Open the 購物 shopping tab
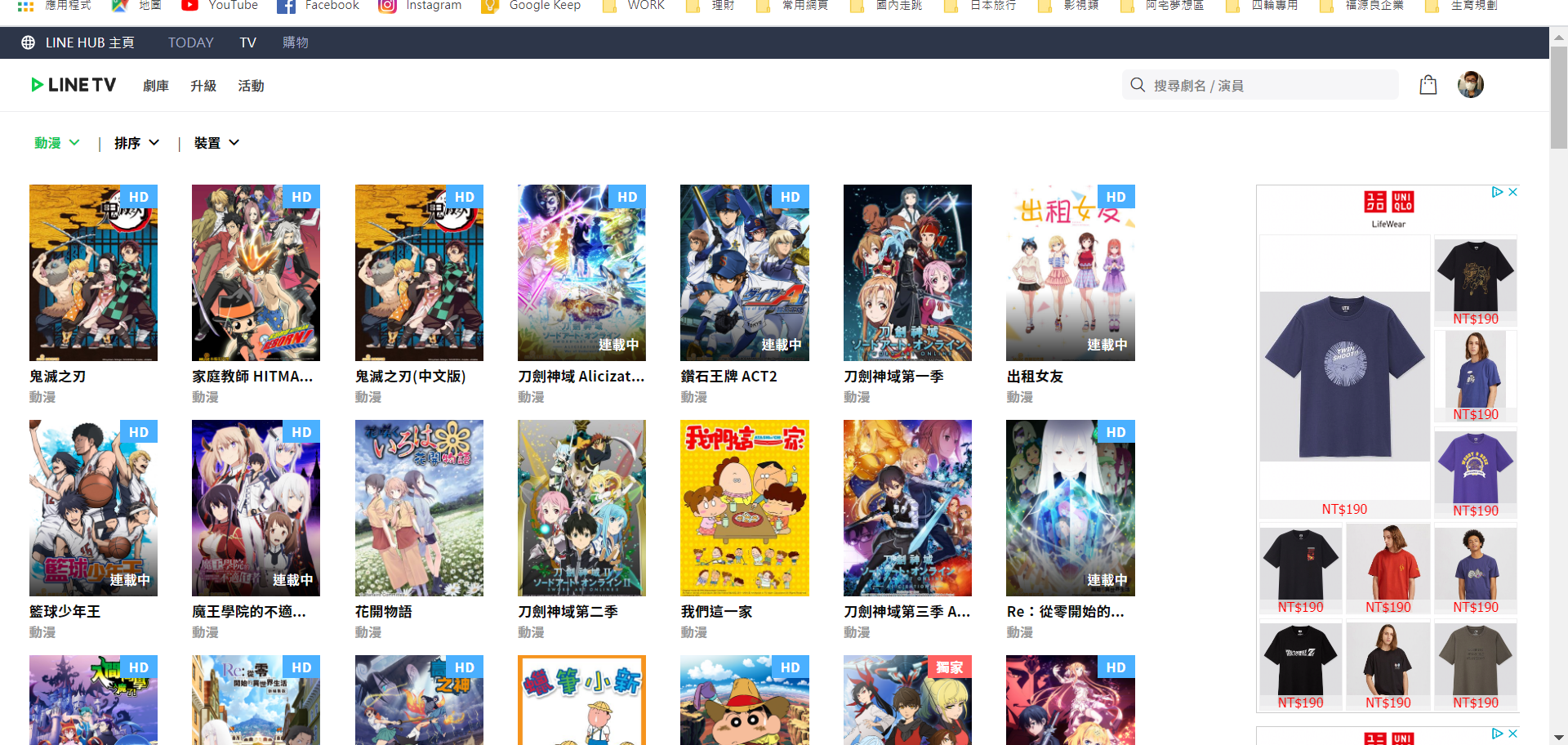1568x745 pixels. 295,42
